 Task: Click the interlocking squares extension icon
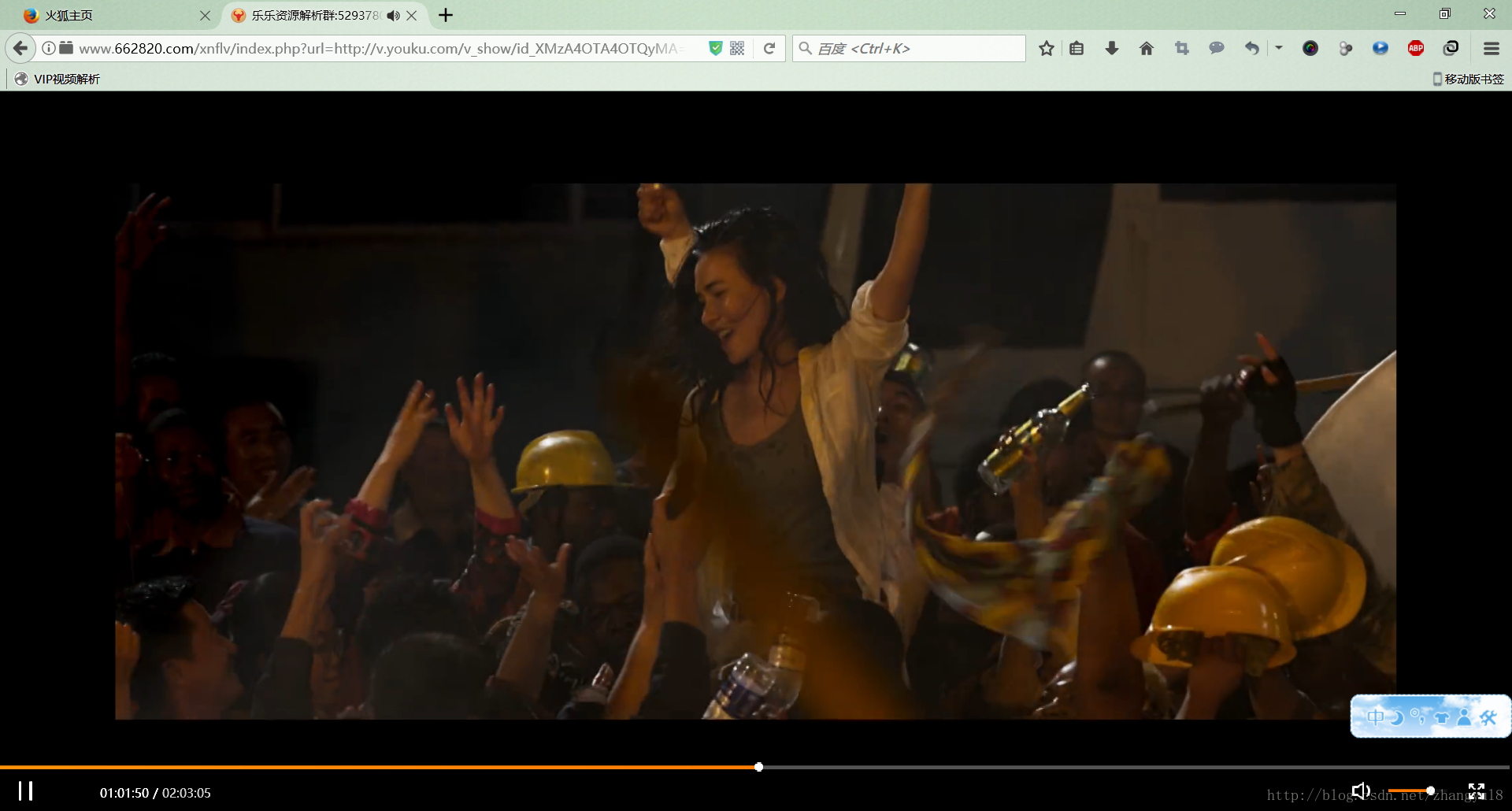pos(1451,48)
